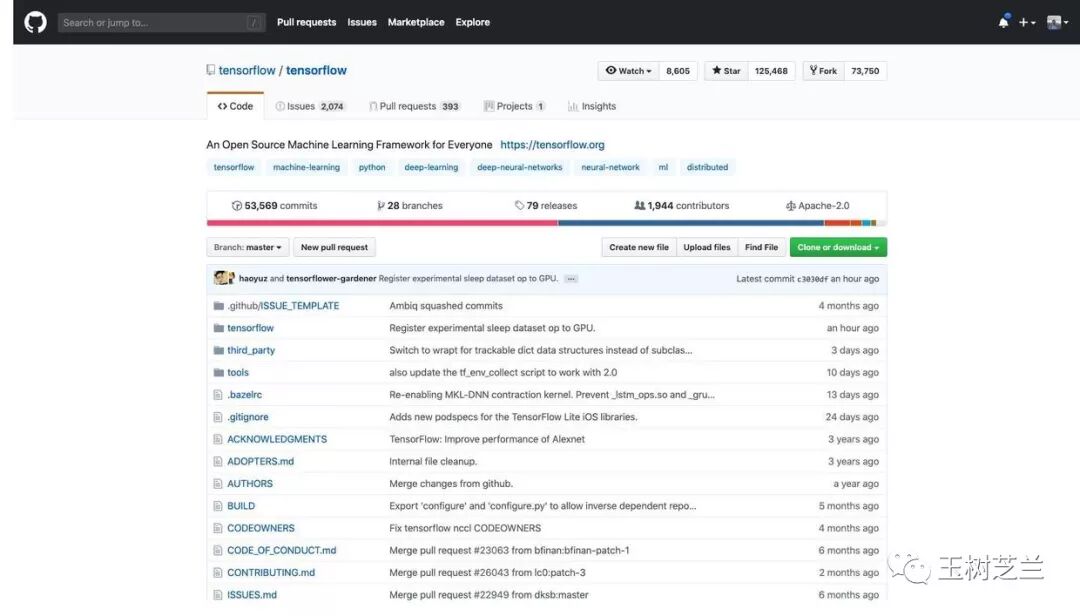The width and height of the screenshot is (1080, 616).
Task: Open the ACKNOWLEDGMENTS file
Action: (277, 439)
